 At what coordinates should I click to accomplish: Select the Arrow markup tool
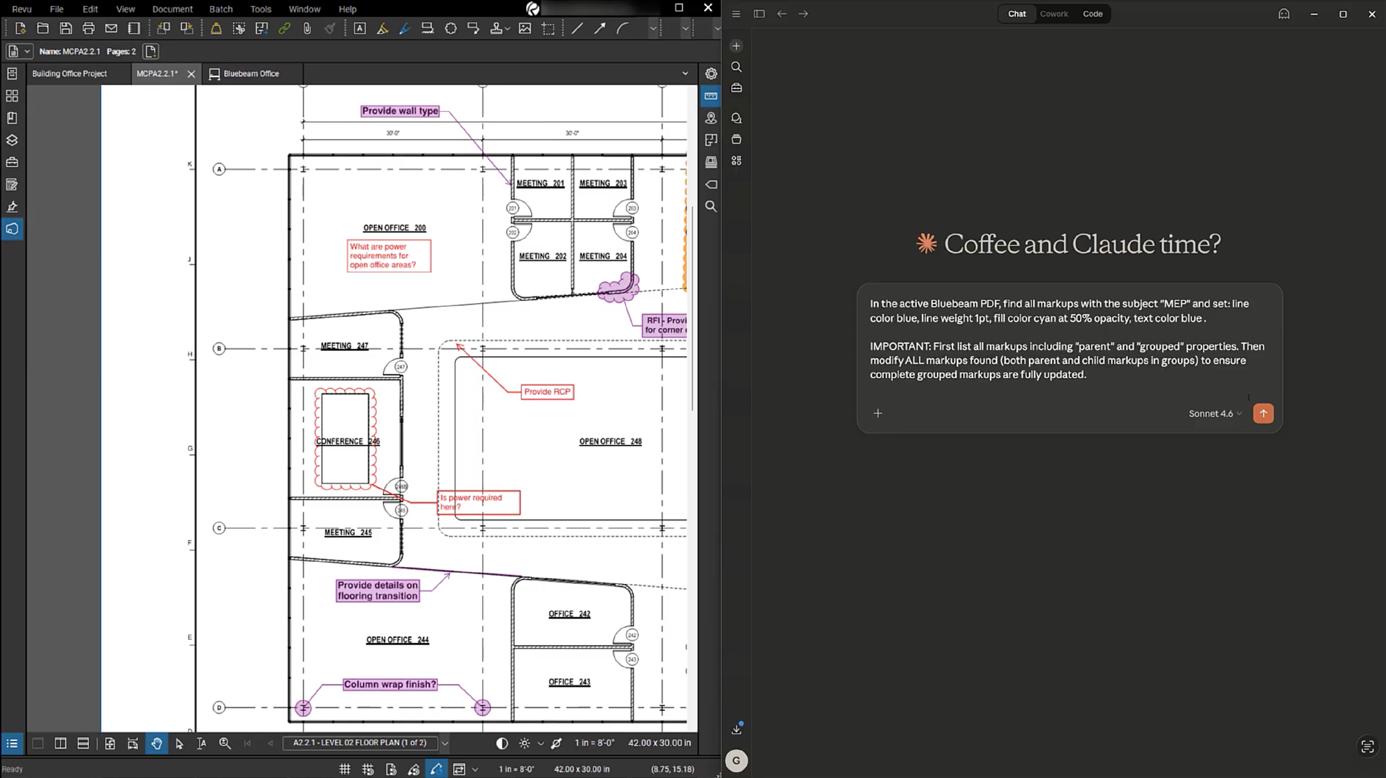[x=600, y=29]
